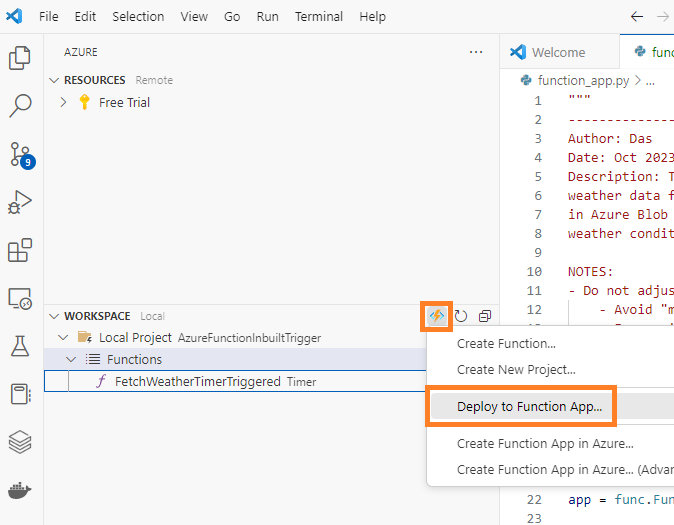Open the Edit menu
The image size is (674, 525).
click(x=85, y=17)
